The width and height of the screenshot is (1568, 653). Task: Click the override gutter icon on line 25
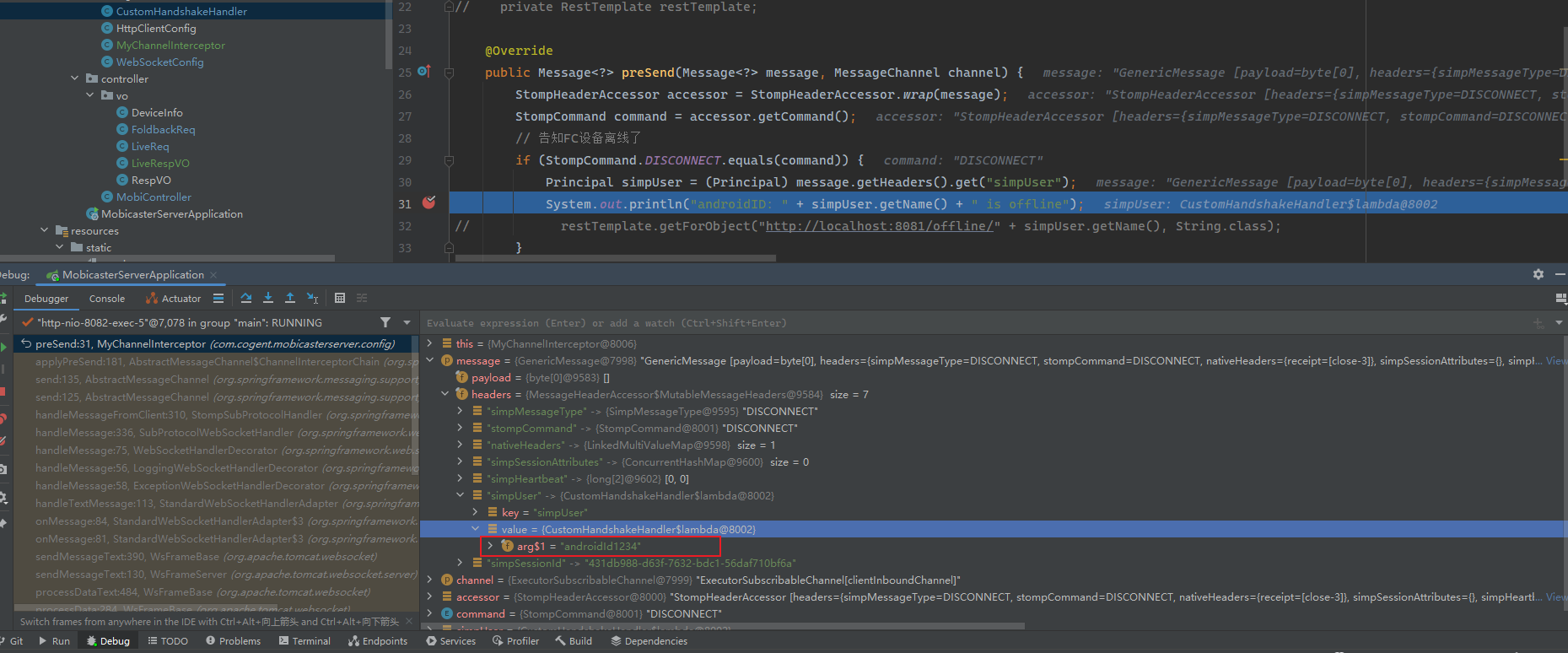[x=424, y=72]
